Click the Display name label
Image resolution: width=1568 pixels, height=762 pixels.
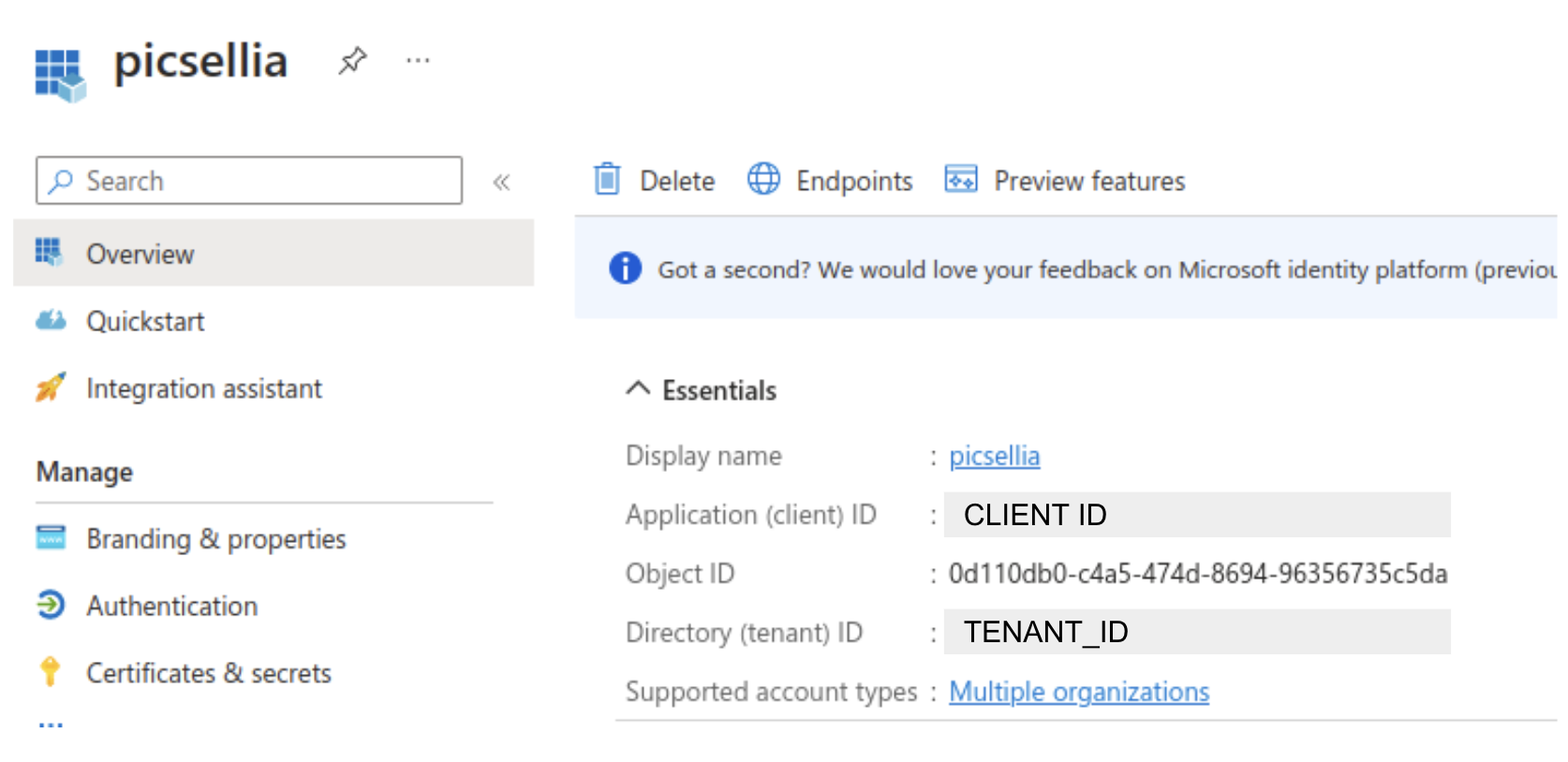(x=703, y=456)
